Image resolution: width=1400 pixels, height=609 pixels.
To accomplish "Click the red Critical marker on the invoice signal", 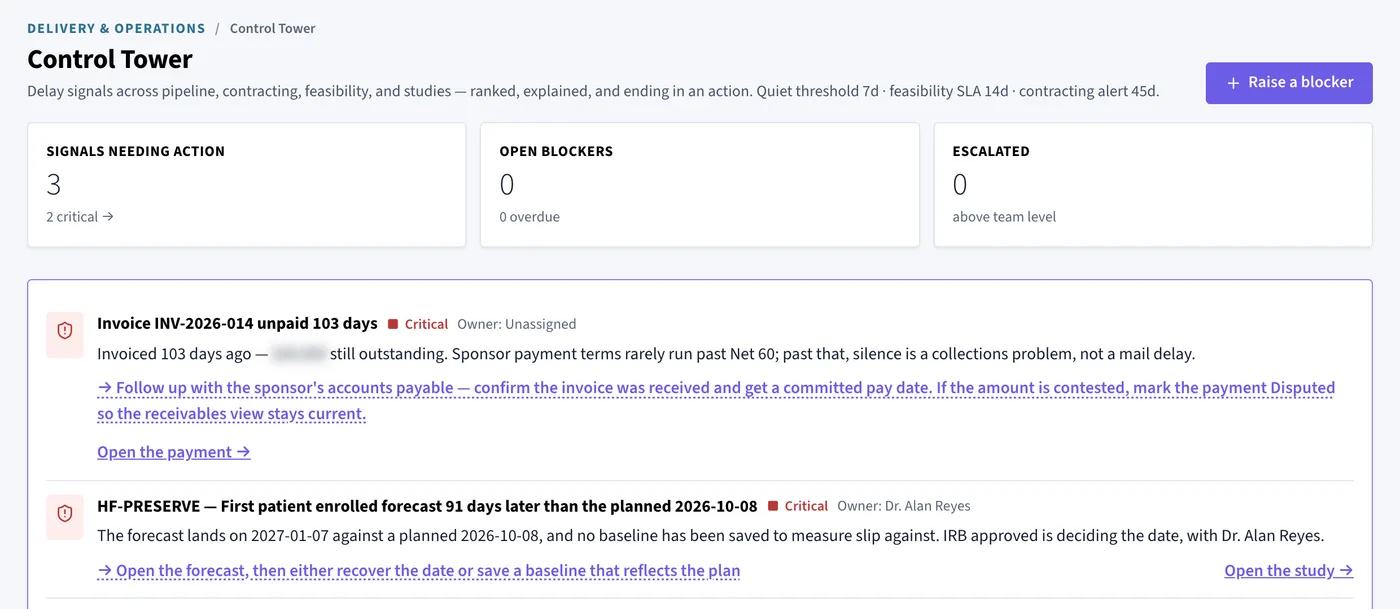I will tap(418, 324).
